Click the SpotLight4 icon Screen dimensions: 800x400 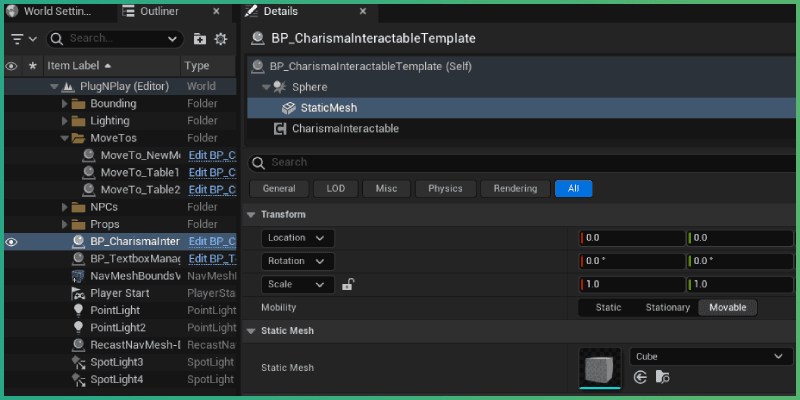(x=78, y=380)
